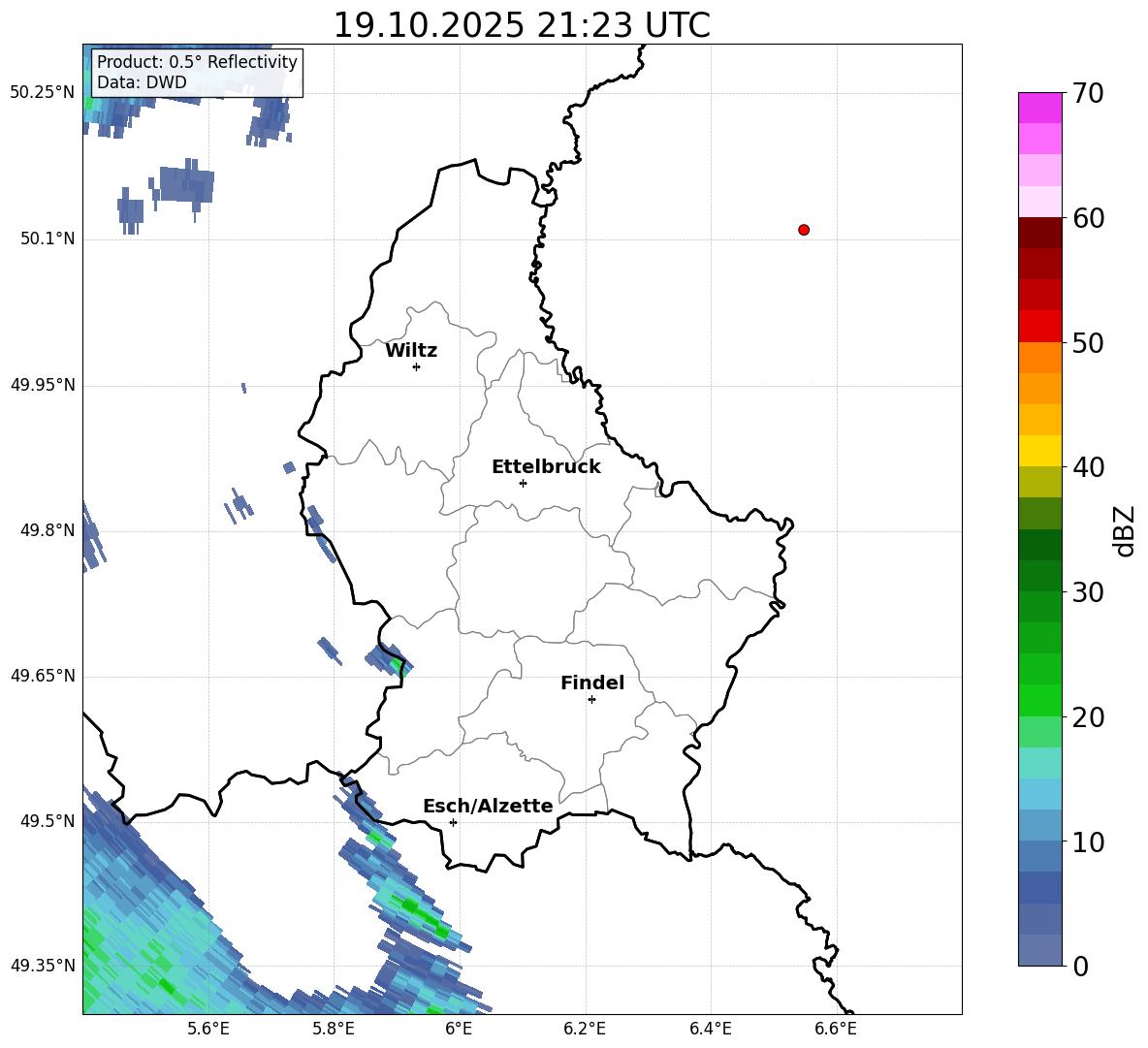Click the 70 tick on the colorbar
Viewport: 1148px width, 1048px height.
(1088, 93)
